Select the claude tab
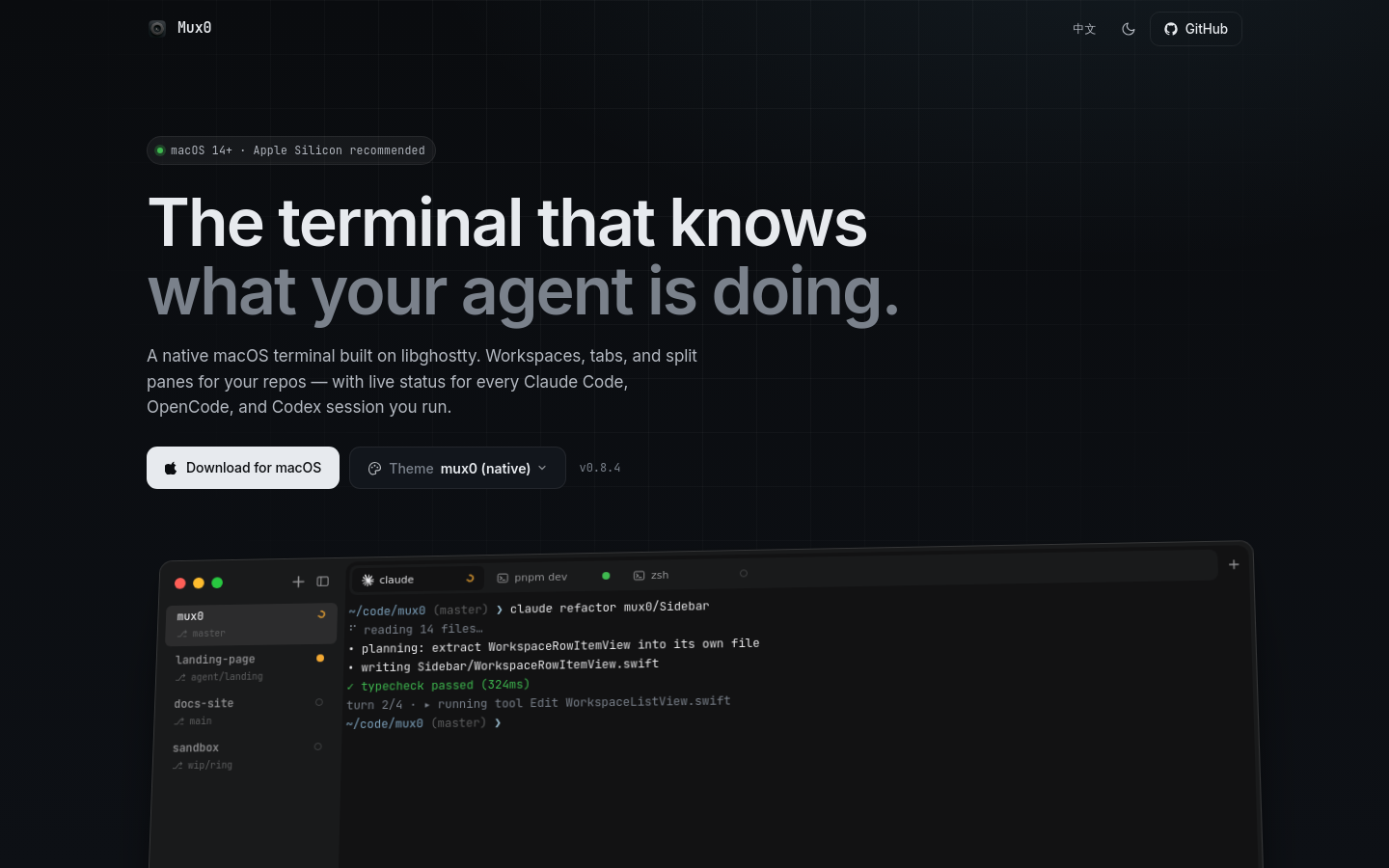1389x868 pixels. (417, 579)
